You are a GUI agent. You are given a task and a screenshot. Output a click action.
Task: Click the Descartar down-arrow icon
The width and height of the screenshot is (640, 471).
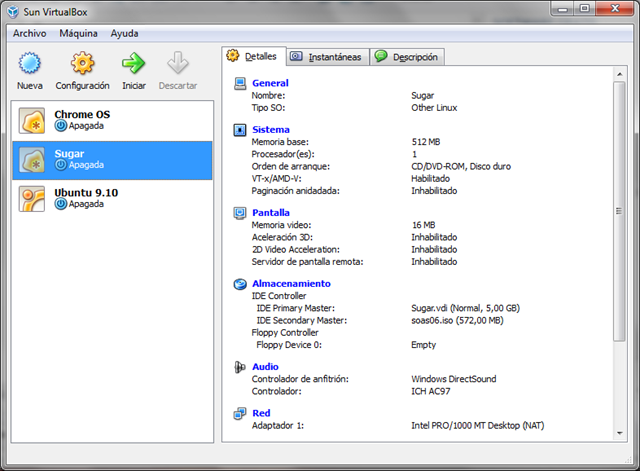178,63
